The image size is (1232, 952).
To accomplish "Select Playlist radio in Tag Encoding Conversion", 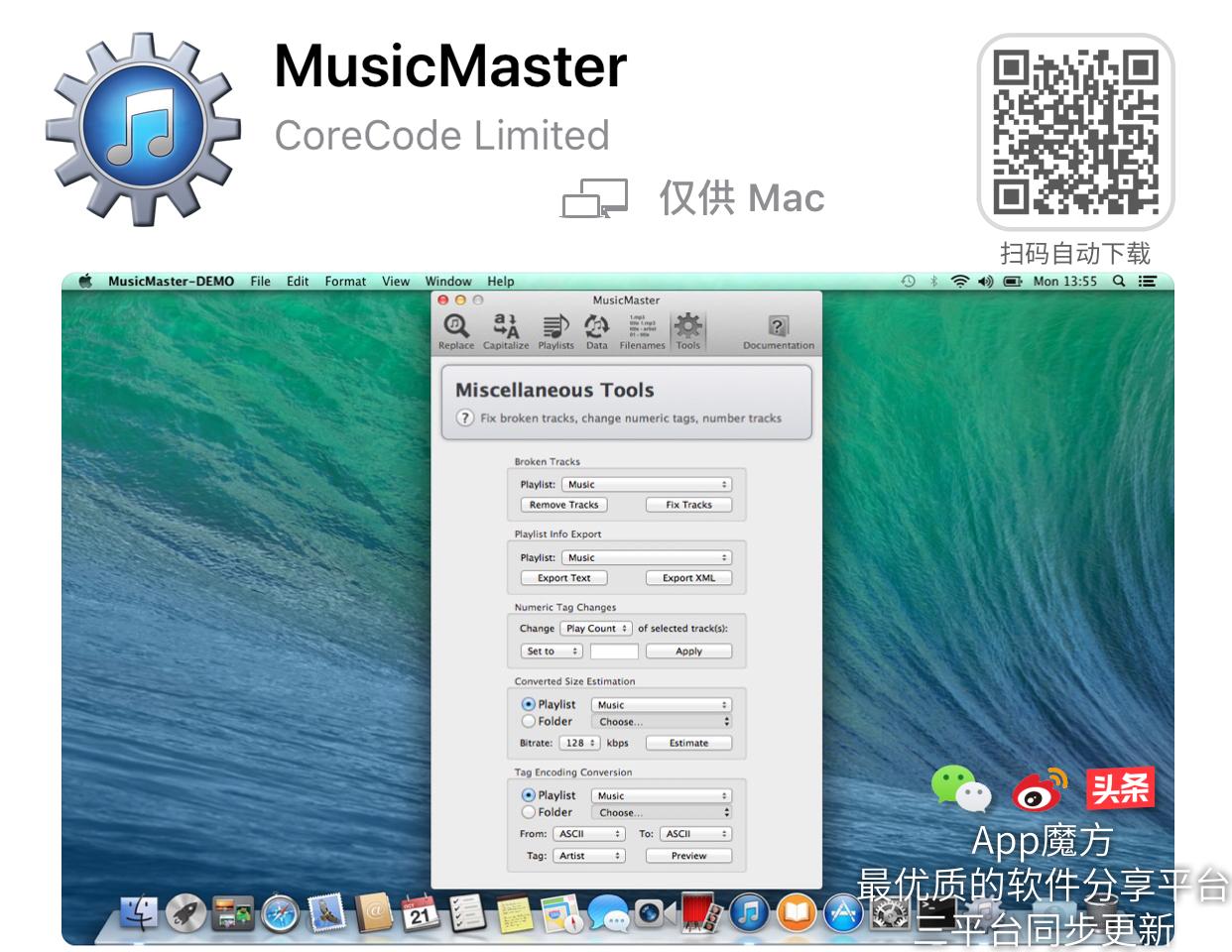I will (x=528, y=795).
